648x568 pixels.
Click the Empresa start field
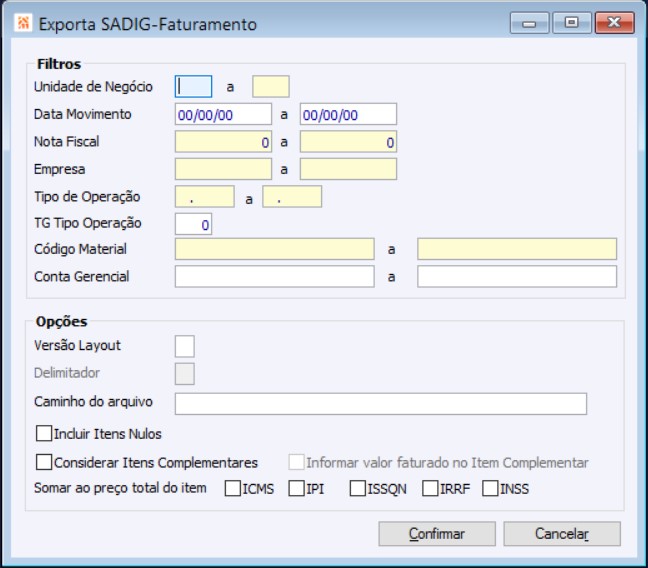tap(223, 169)
